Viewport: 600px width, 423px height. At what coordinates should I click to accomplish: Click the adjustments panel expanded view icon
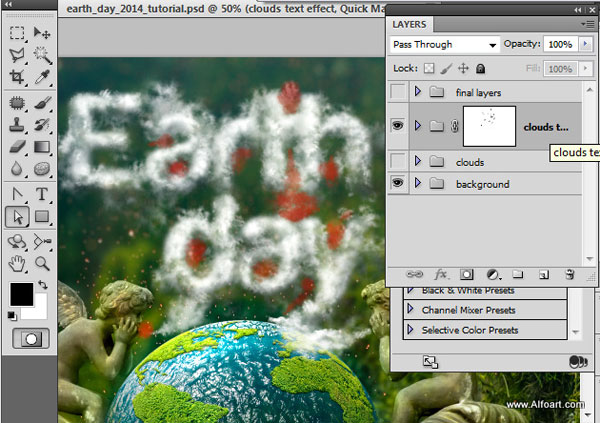pyautogui.click(x=430, y=362)
